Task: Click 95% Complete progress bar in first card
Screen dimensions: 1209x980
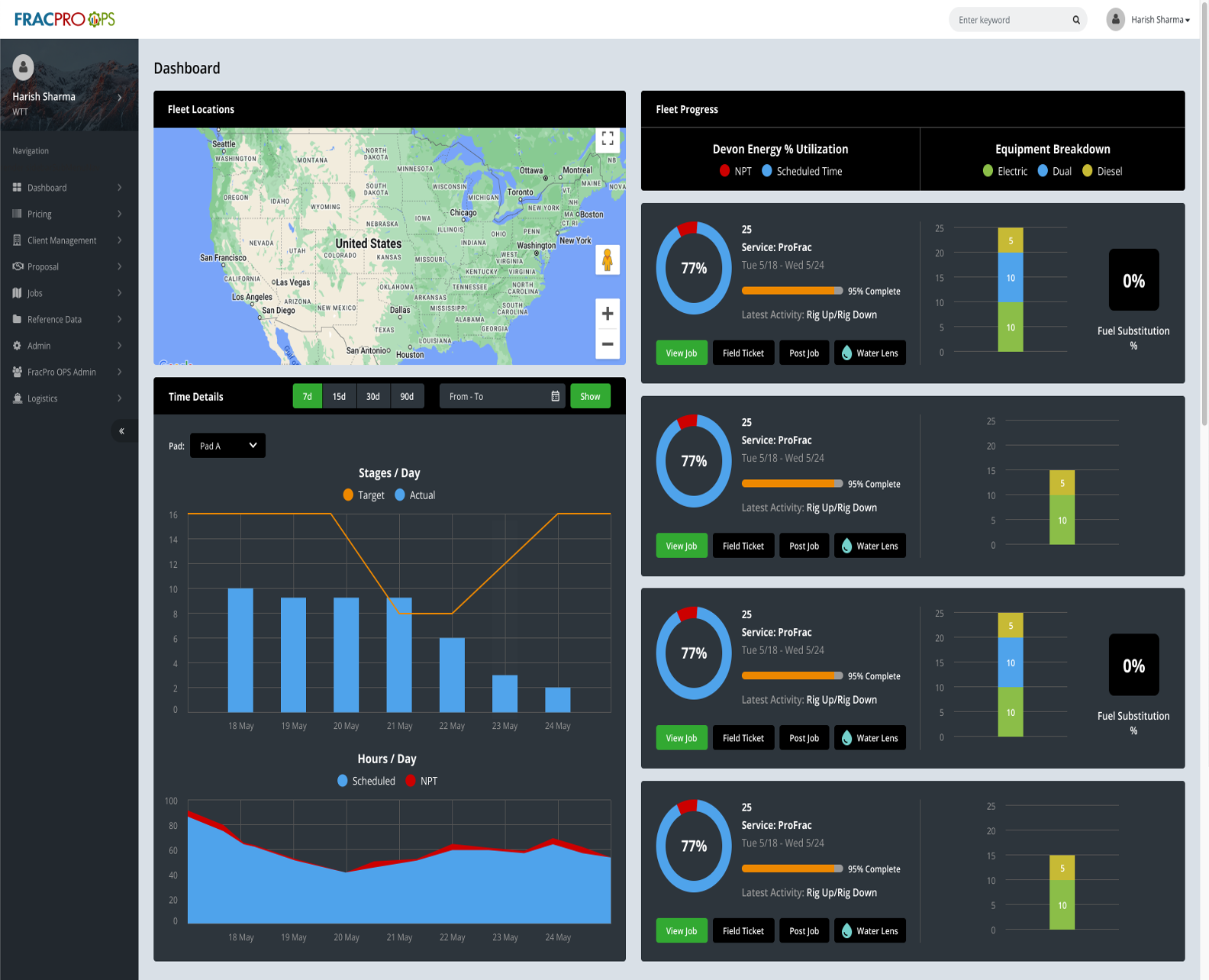Action: click(x=791, y=291)
